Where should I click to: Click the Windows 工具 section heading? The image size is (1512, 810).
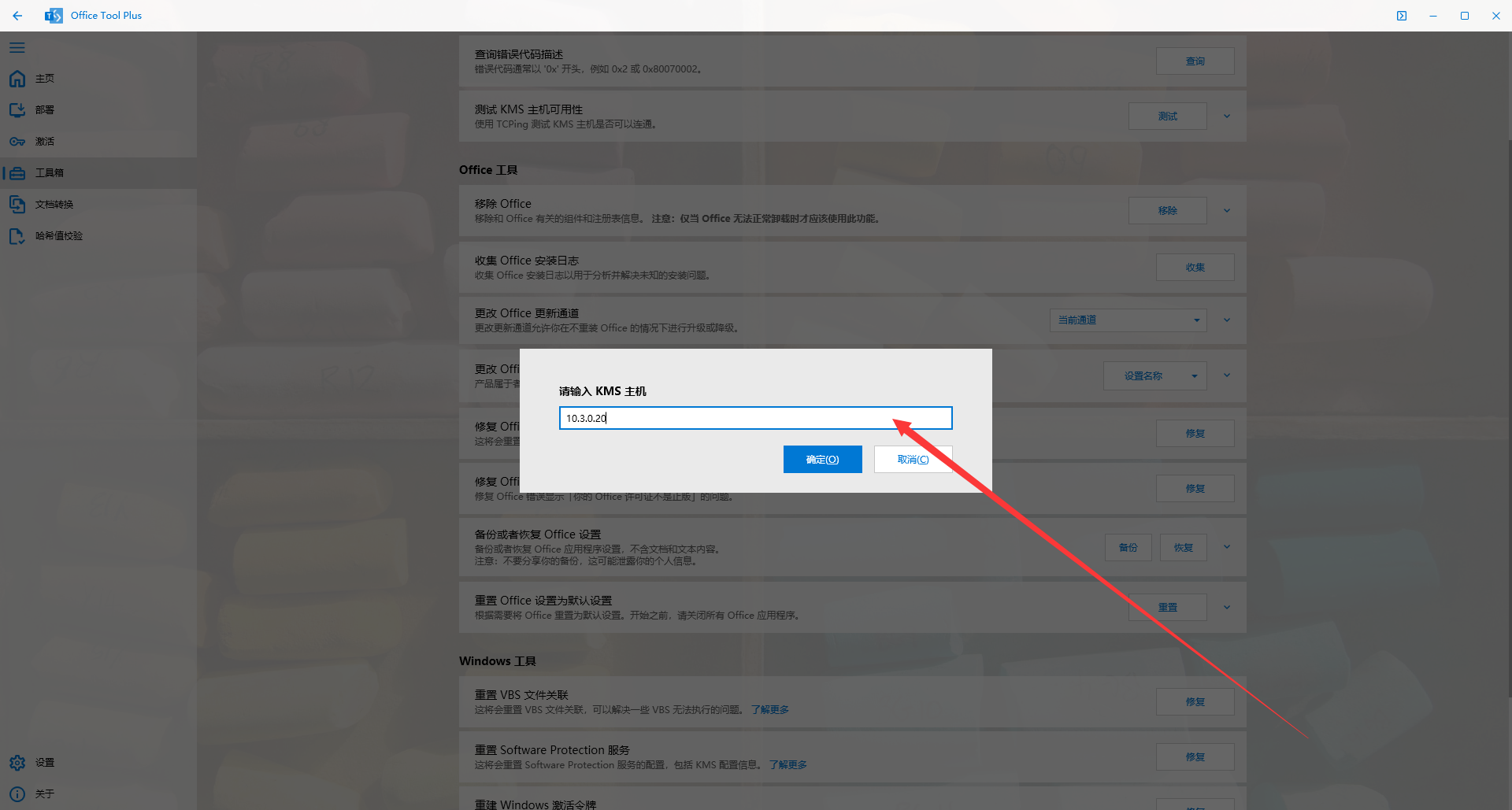pos(498,661)
